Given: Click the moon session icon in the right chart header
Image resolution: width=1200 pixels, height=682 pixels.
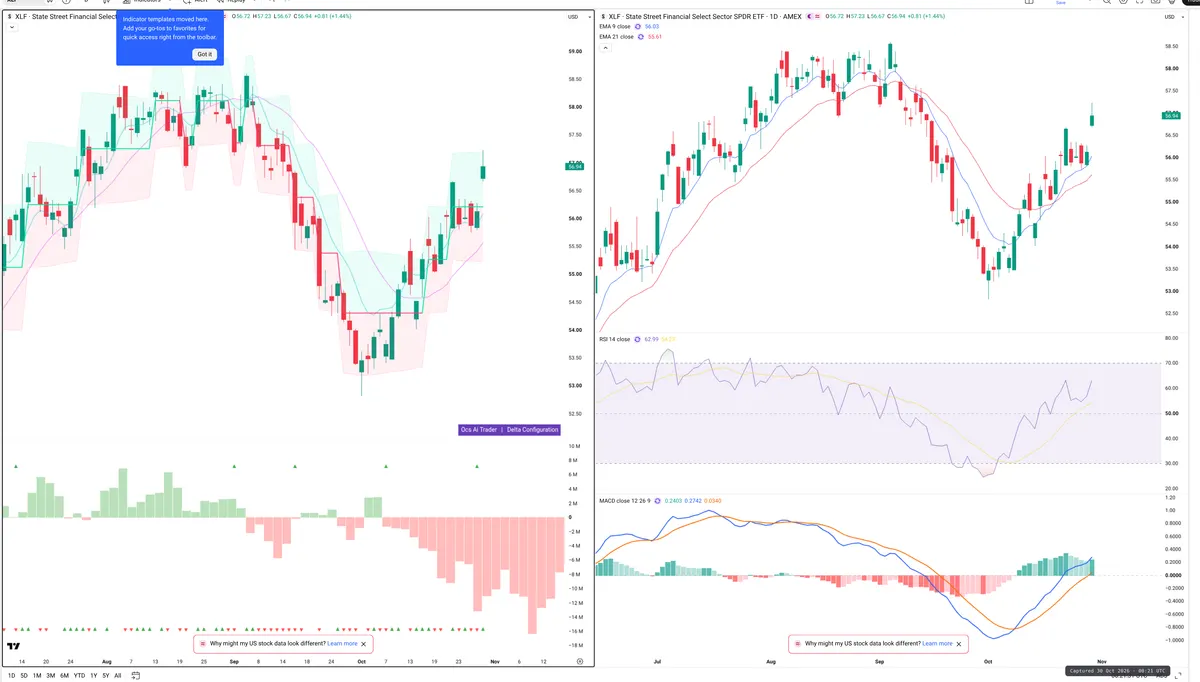Looking at the screenshot, I should pyautogui.click(x=809, y=17).
